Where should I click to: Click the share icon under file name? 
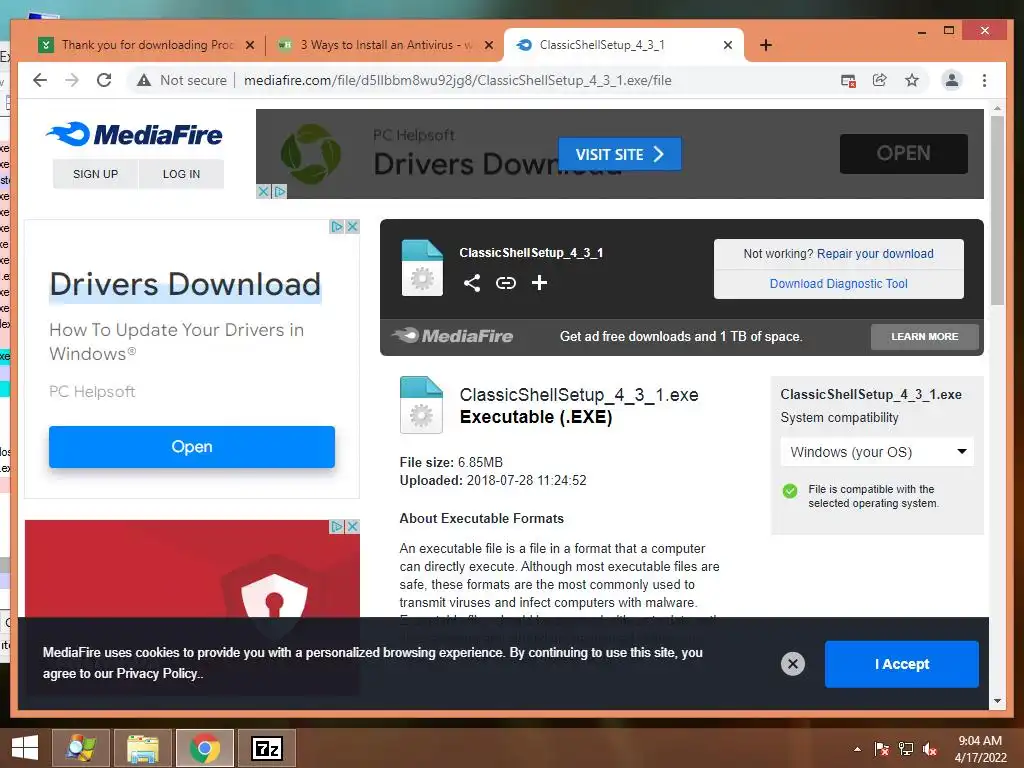(472, 283)
